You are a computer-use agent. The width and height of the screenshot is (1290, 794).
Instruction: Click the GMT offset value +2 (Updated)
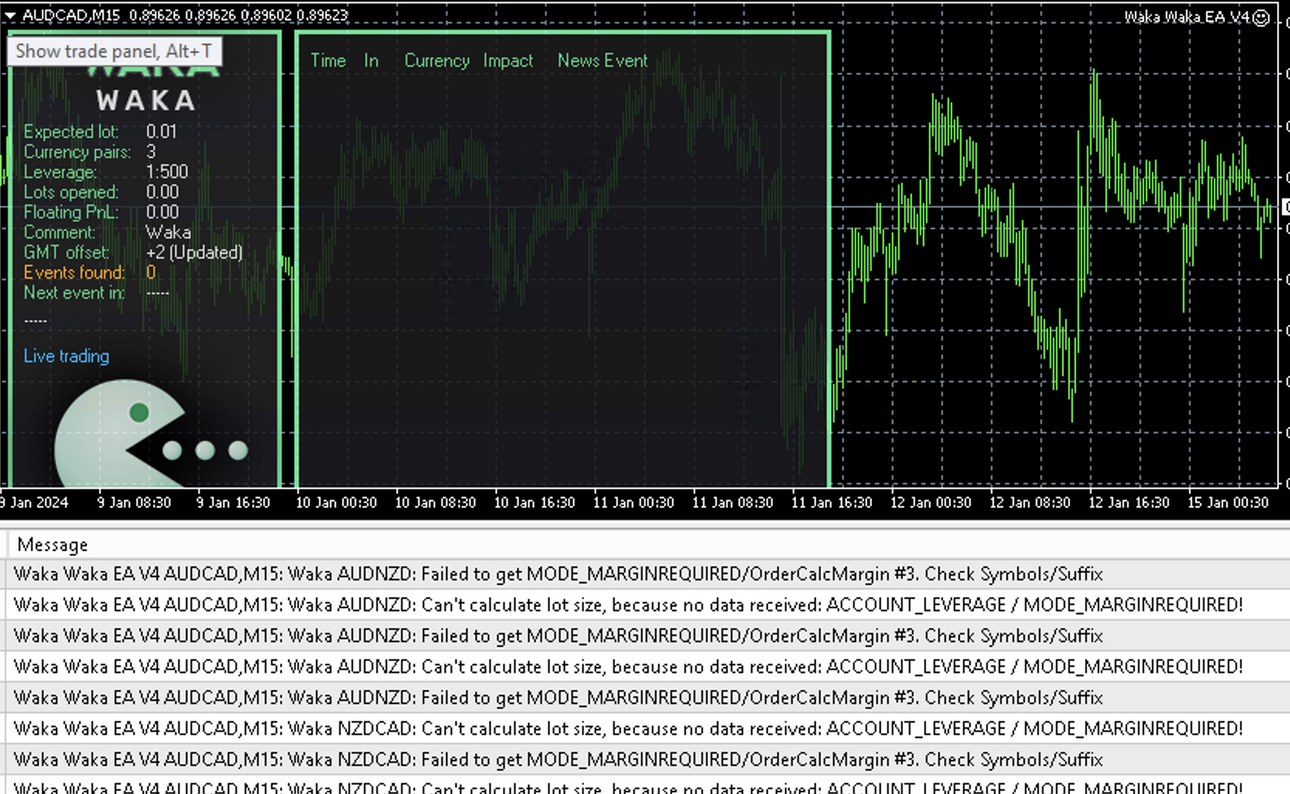point(194,252)
